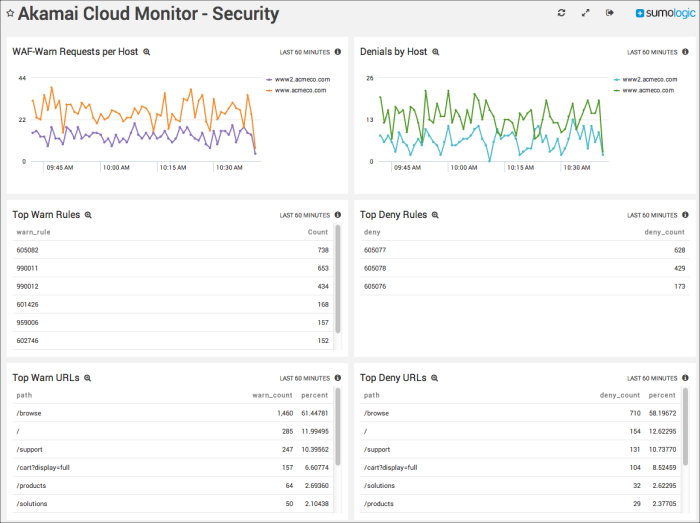Click the refresh dashboard icon

pyautogui.click(x=561, y=13)
